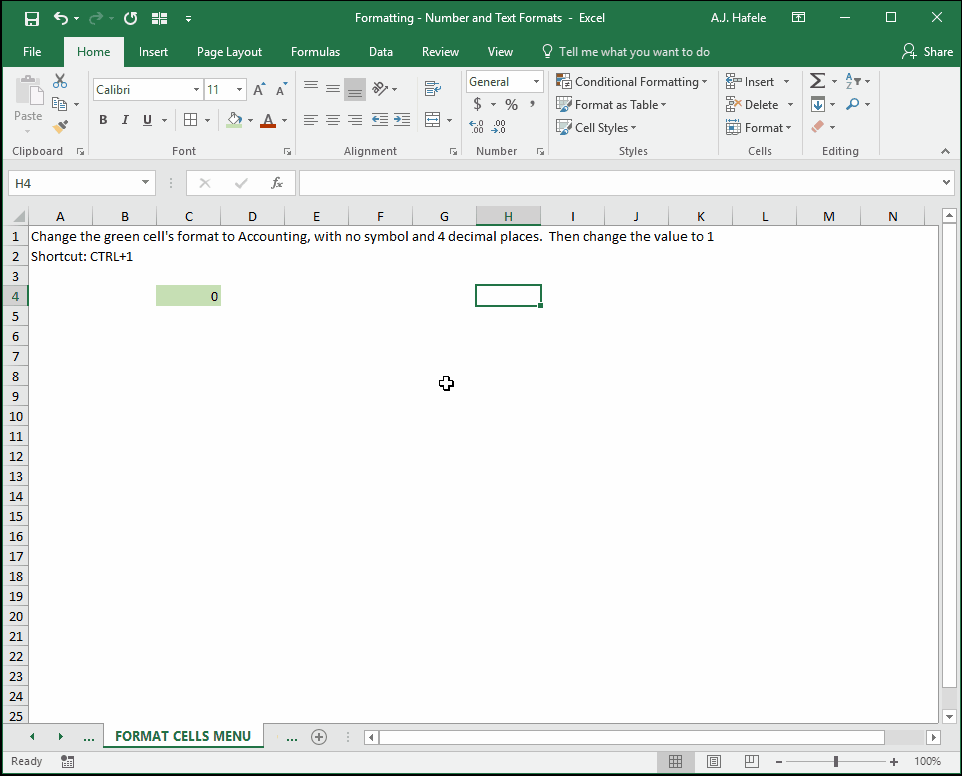
Task: Toggle Middle Align
Action: tap(333, 89)
